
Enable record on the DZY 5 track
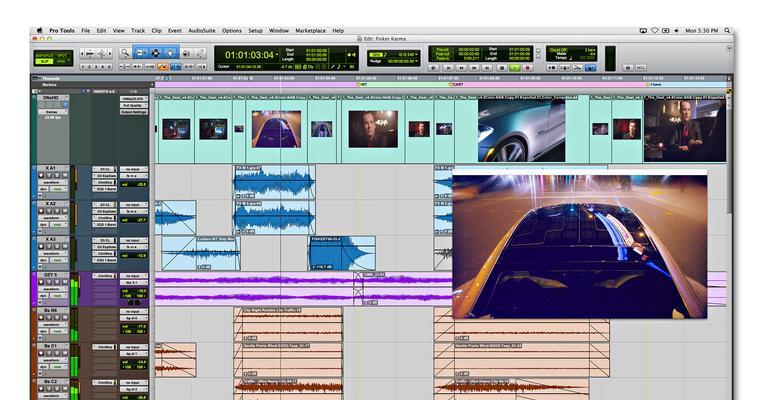[41, 282]
